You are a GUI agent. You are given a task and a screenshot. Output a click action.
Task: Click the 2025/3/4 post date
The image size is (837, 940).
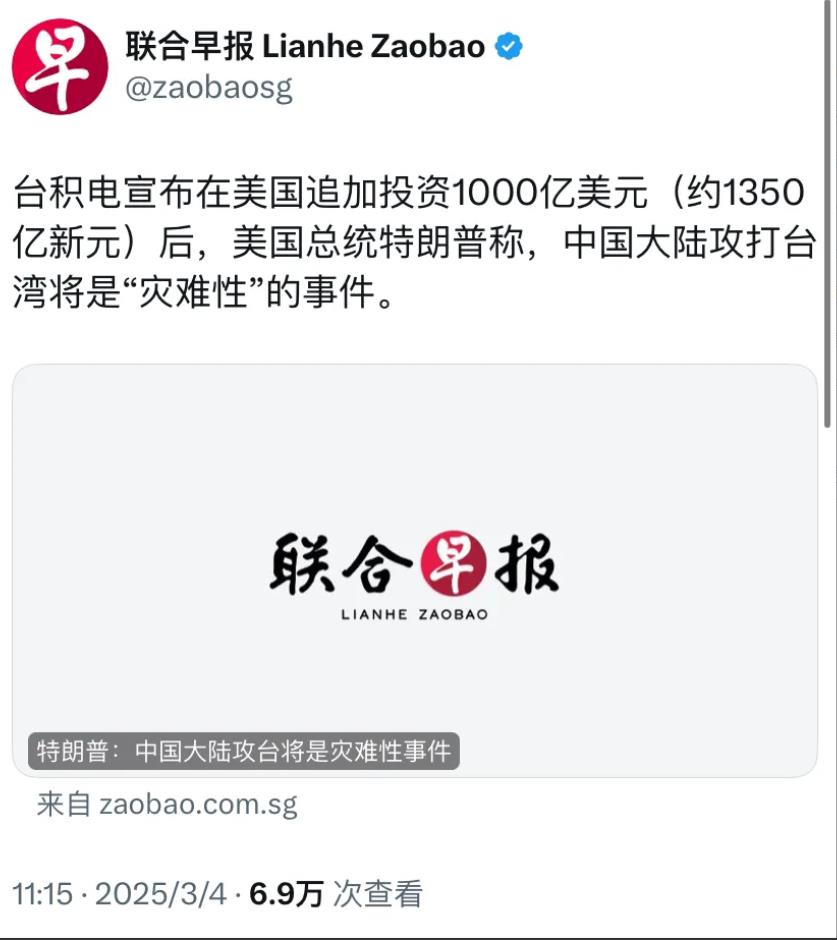pos(161,894)
